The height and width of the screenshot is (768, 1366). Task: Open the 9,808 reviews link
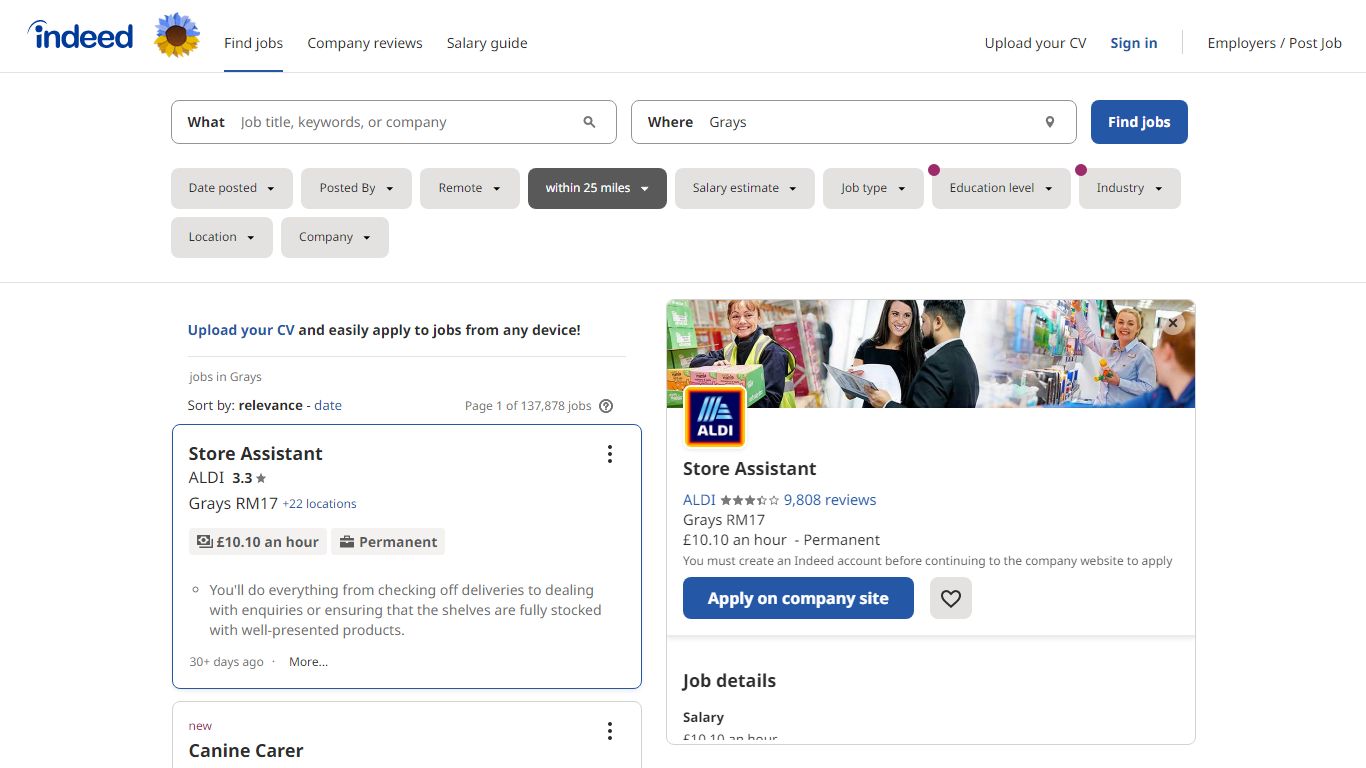point(830,500)
